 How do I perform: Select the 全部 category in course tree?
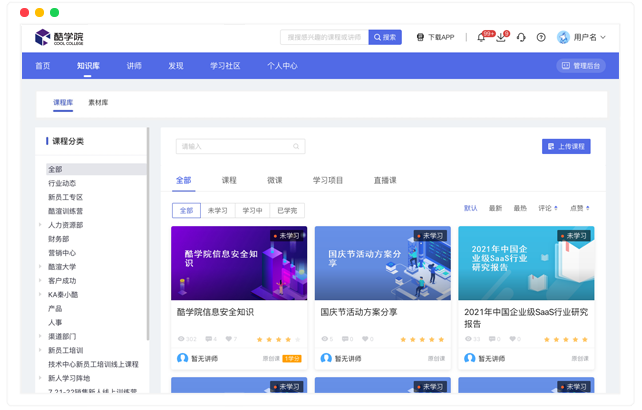pyautogui.click(x=96, y=169)
